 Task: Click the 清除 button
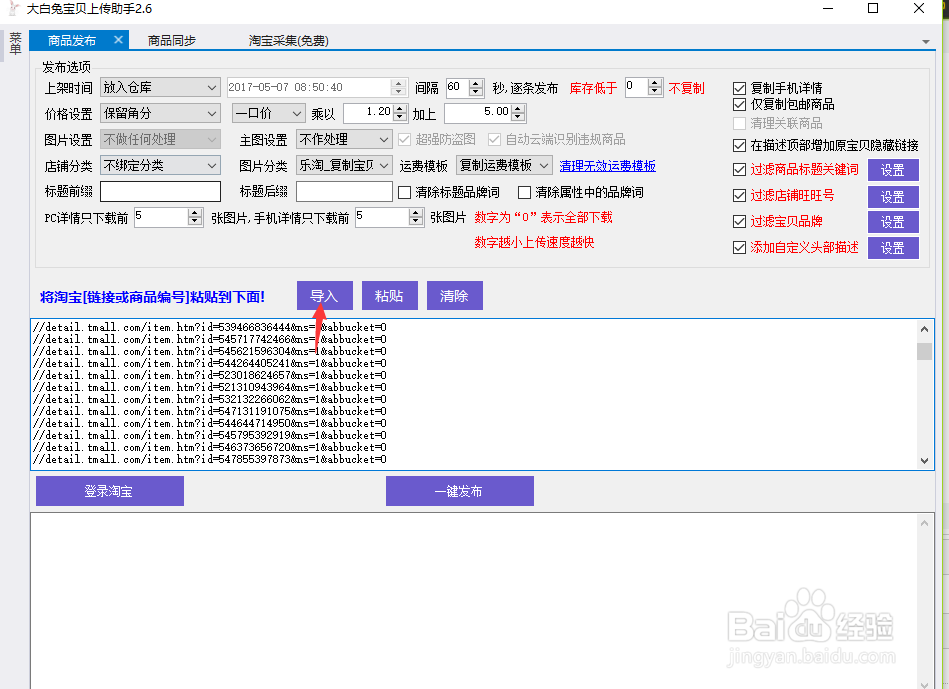click(x=455, y=295)
